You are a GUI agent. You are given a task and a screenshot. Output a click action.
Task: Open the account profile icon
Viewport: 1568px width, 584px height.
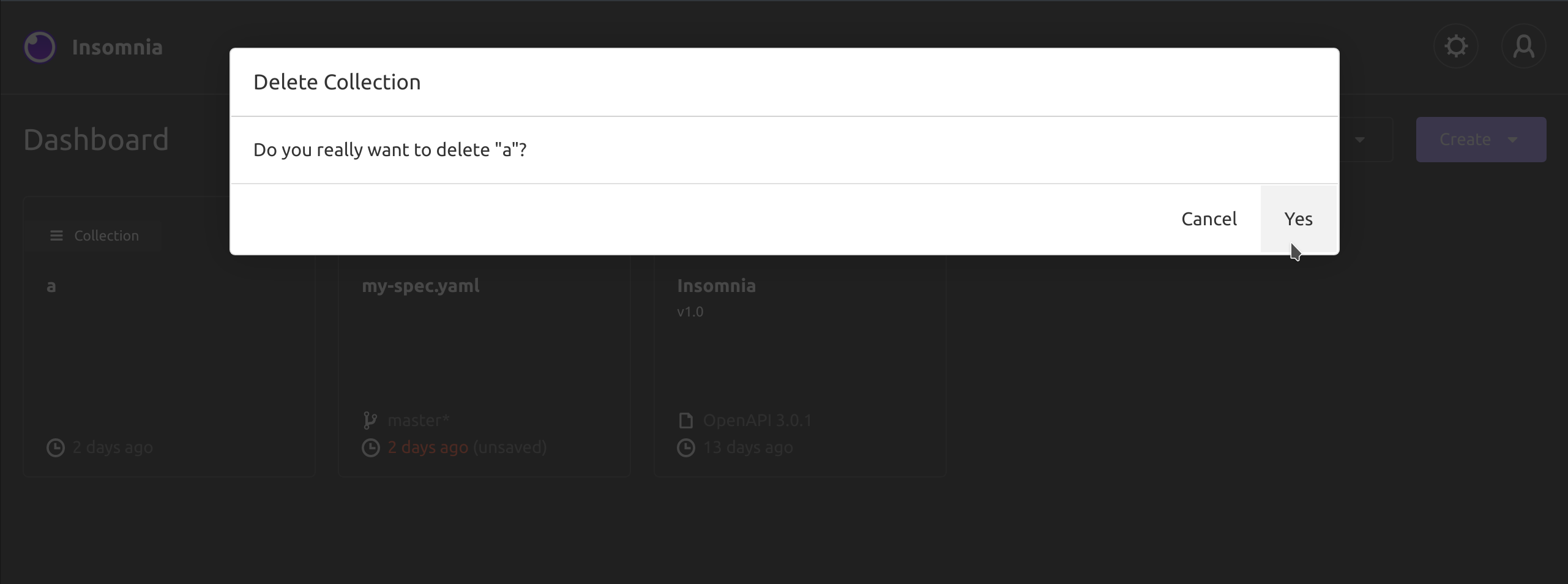1525,45
